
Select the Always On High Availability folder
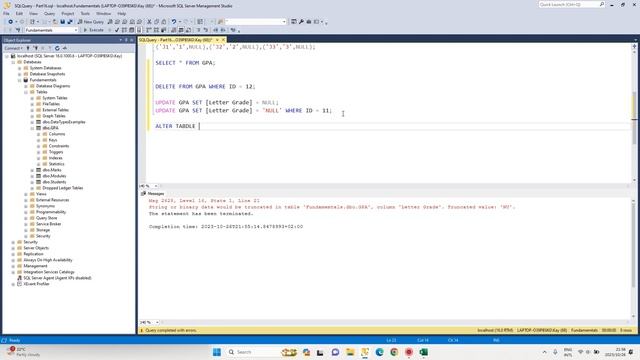point(48,260)
